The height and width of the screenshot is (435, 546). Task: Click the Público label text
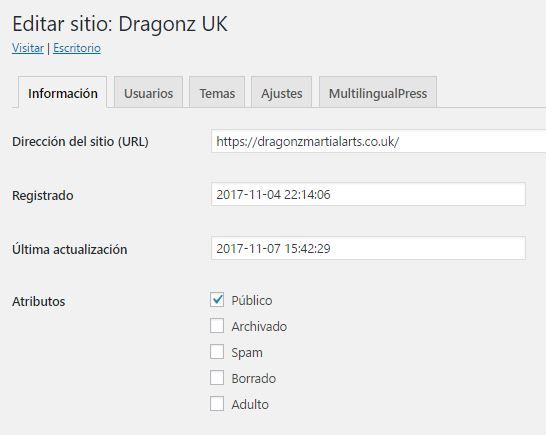[x=252, y=300]
